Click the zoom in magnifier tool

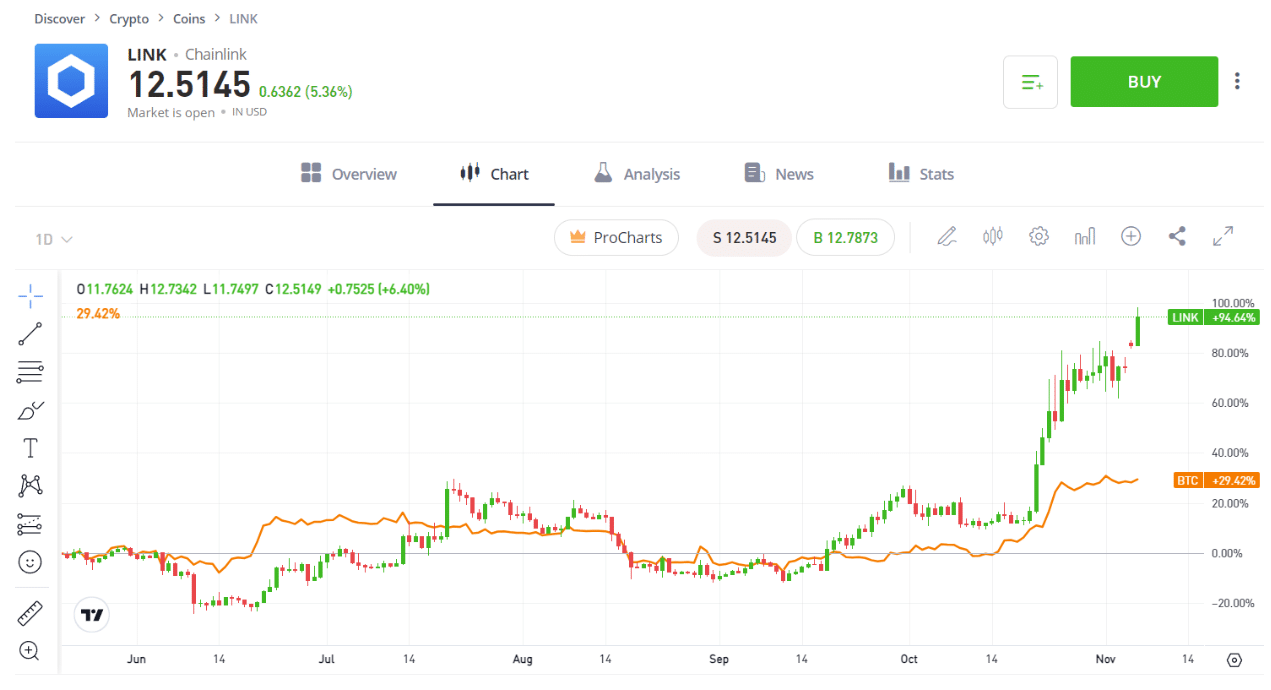(30, 651)
